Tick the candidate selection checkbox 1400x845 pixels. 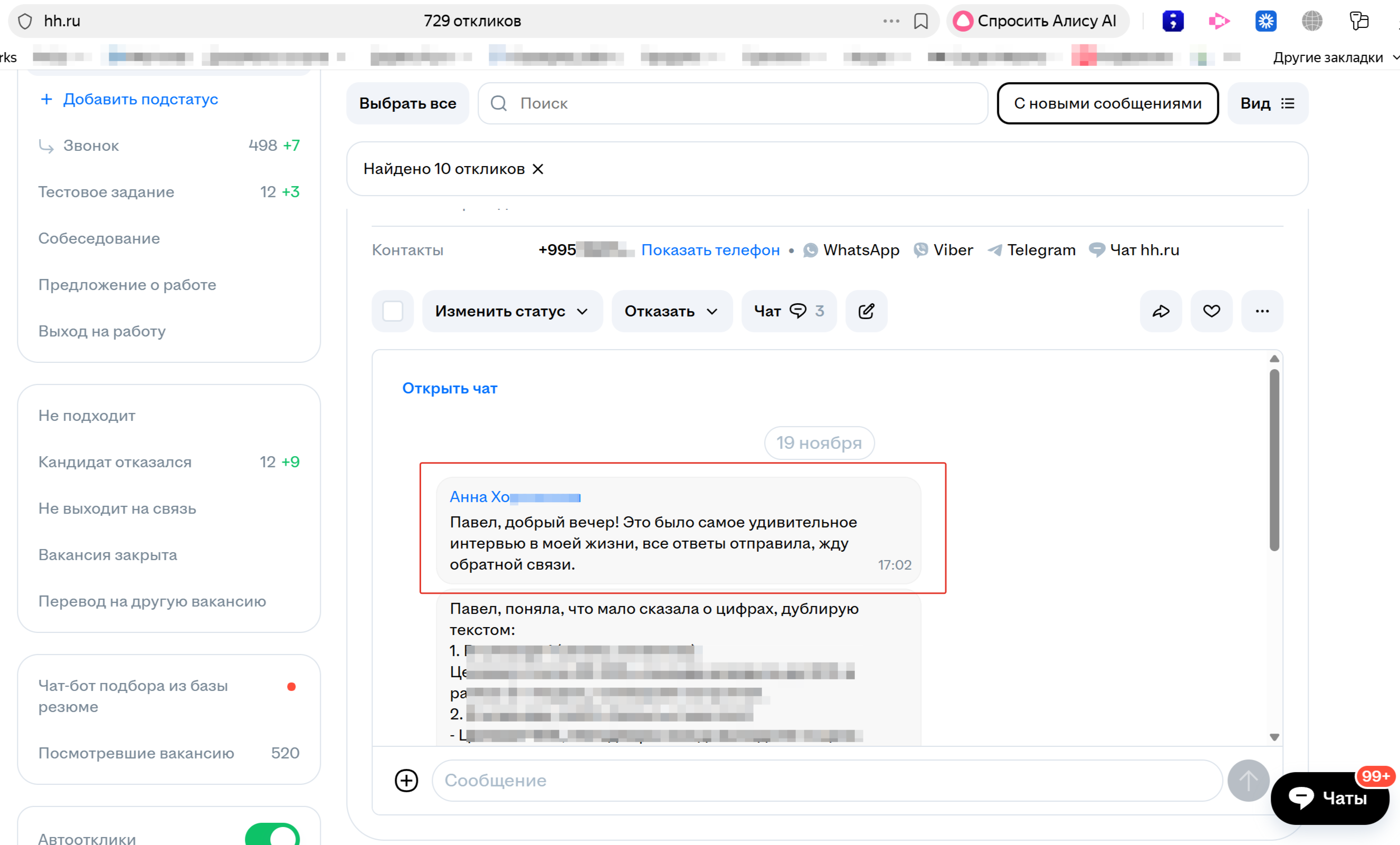pyautogui.click(x=393, y=311)
